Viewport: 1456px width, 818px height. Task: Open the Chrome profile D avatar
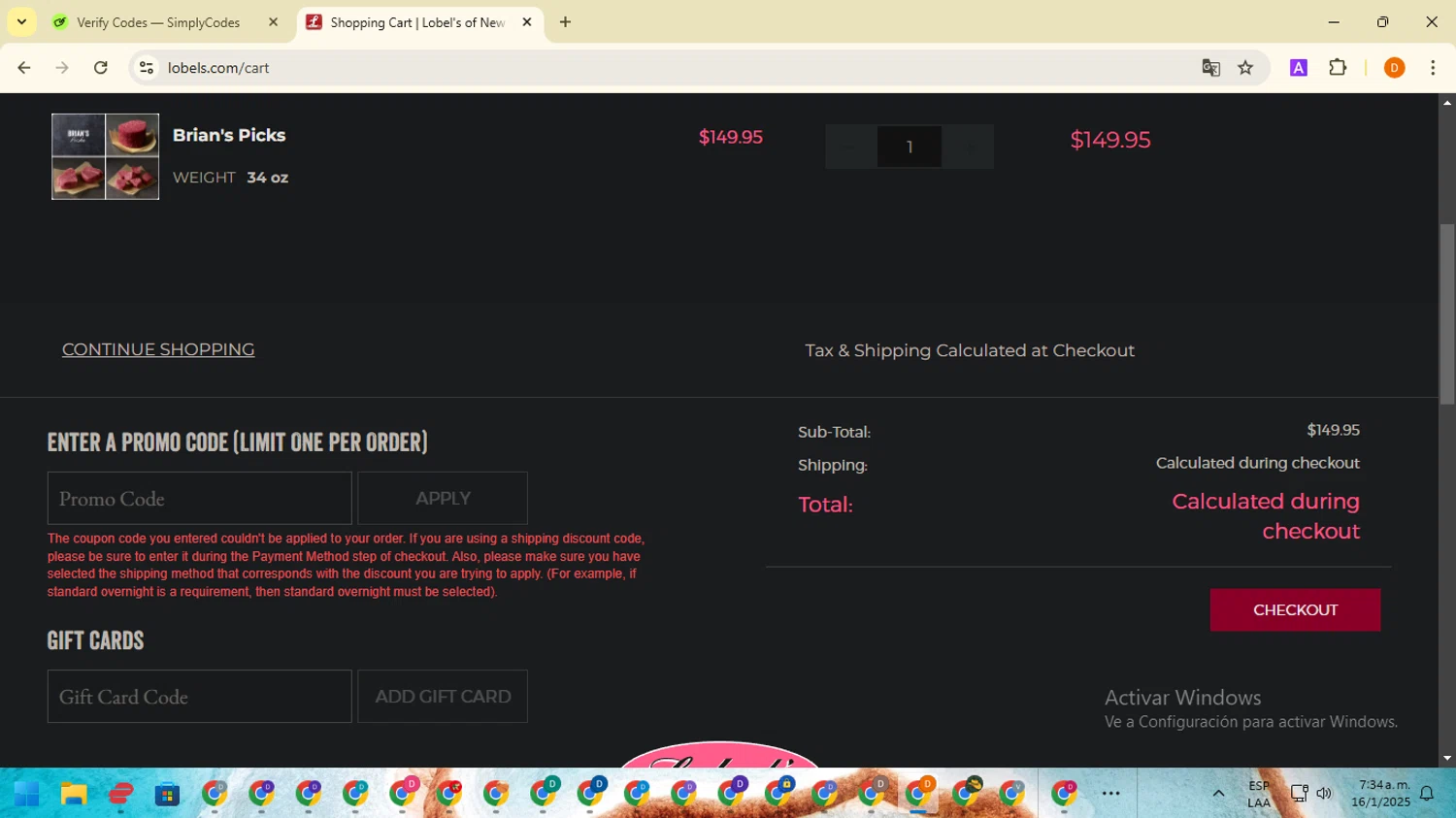click(1394, 68)
